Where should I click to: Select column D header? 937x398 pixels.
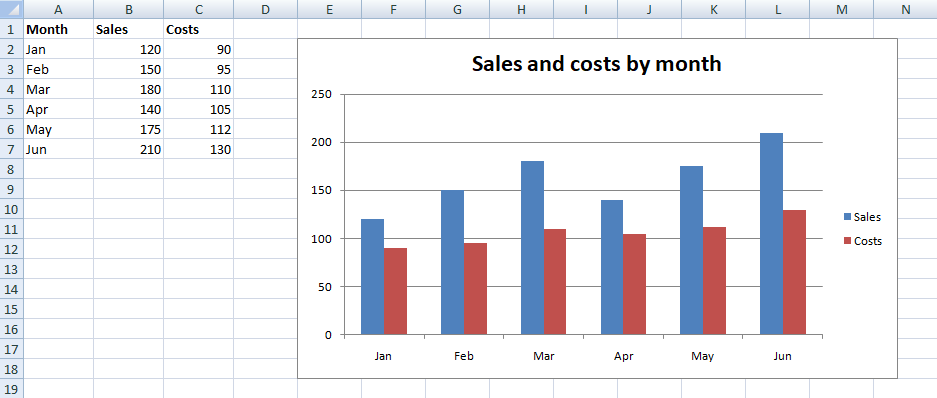pyautogui.click(x=265, y=9)
